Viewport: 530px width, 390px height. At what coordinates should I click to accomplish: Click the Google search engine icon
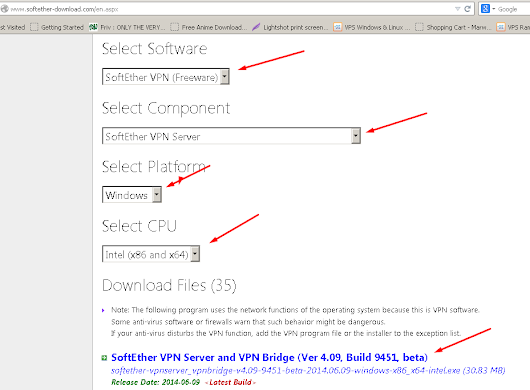485,9
